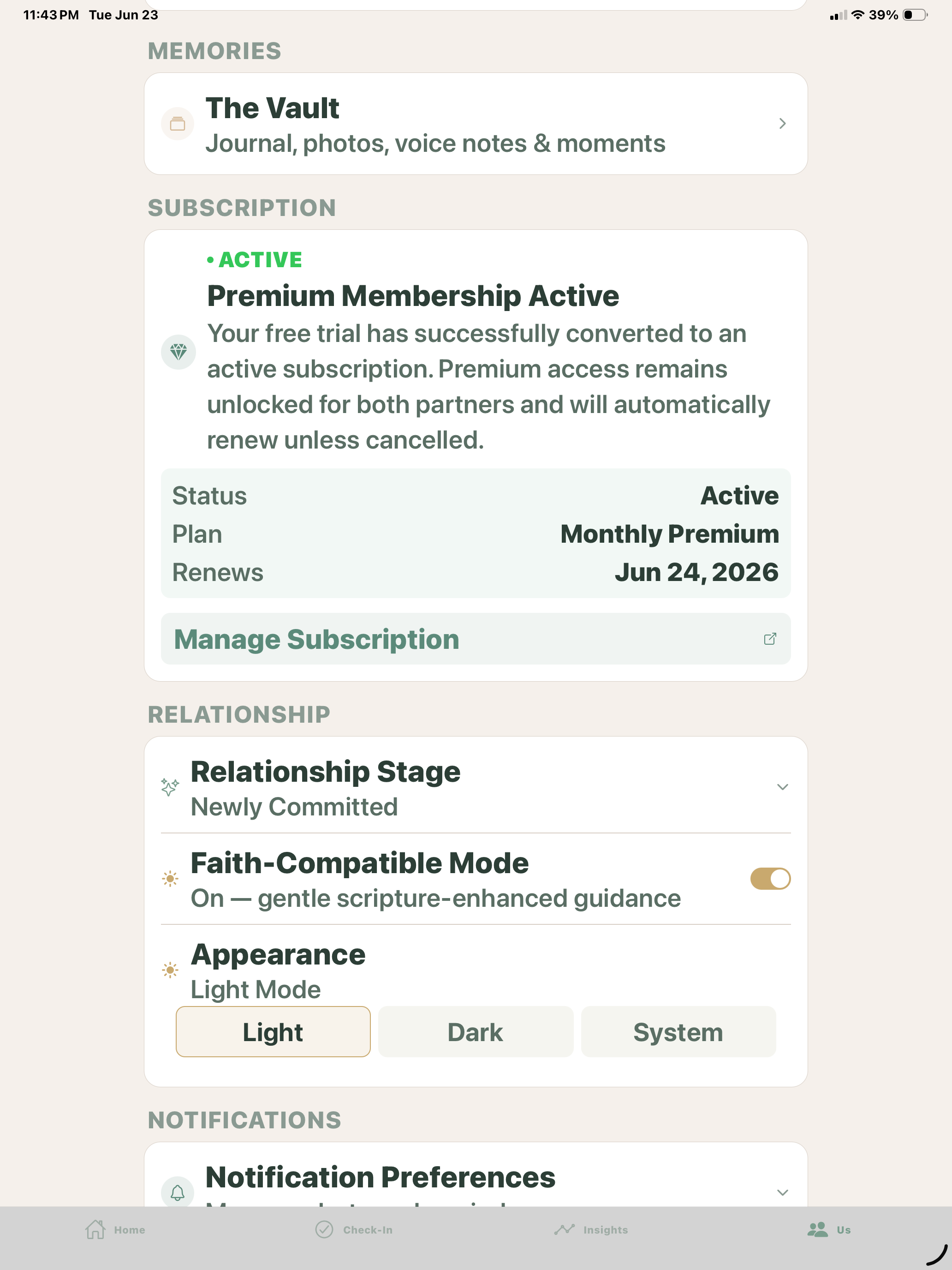Tap the Relationship Stage sparkles icon
This screenshot has width=952, height=1270.
click(x=170, y=786)
